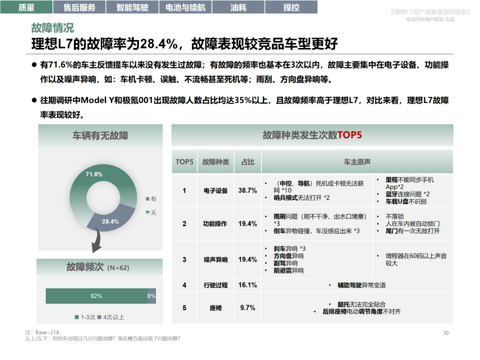Click the 故障种类发生次数TOP5 header

312,135
